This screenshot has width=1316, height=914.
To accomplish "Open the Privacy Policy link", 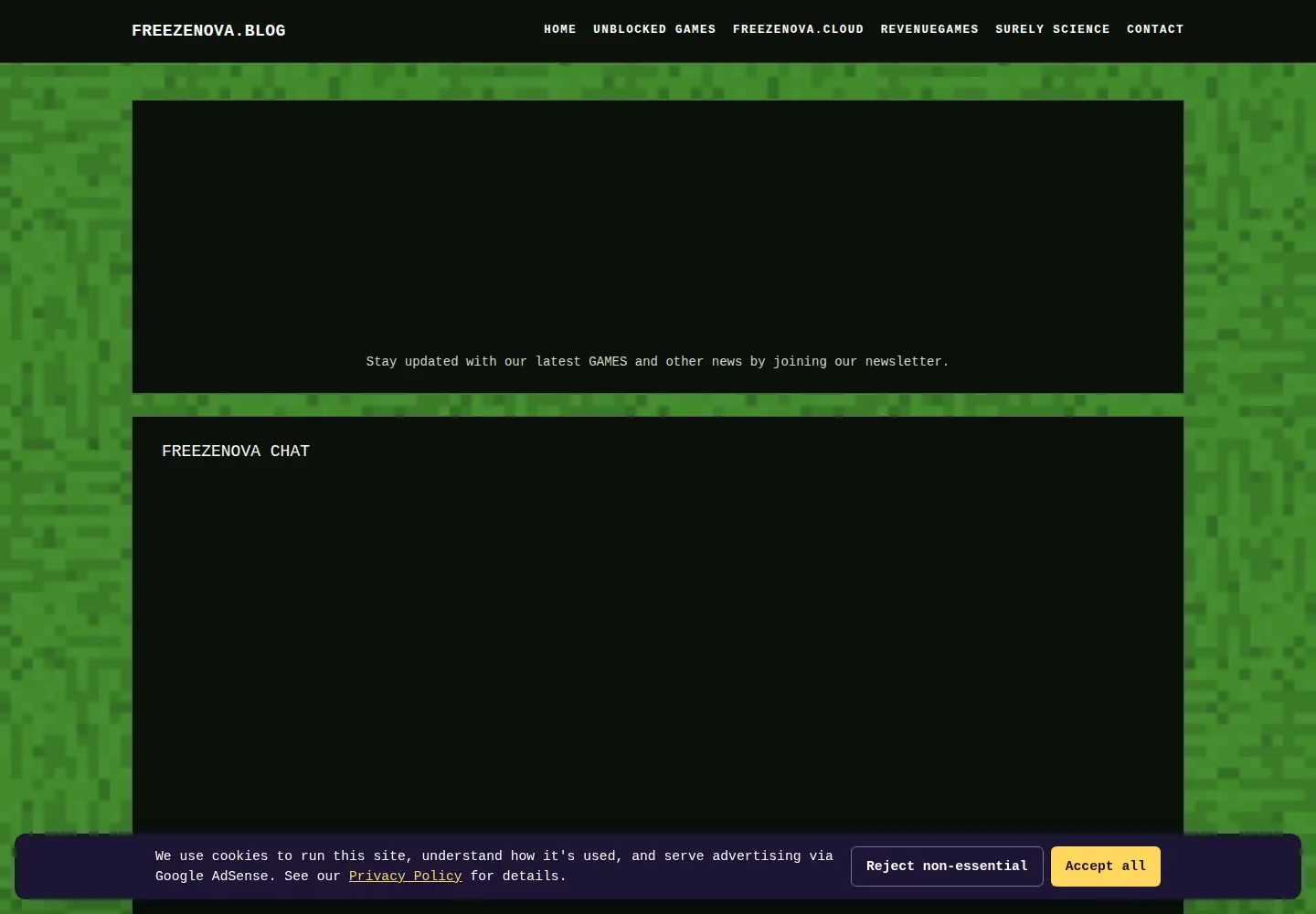I will tap(405, 876).
